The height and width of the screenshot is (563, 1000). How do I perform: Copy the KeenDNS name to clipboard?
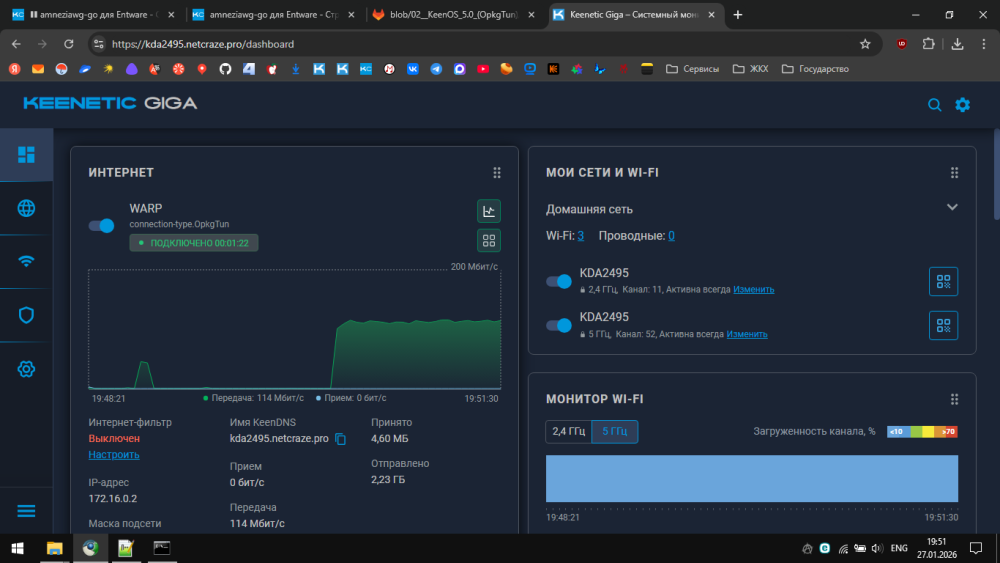(x=341, y=439)
